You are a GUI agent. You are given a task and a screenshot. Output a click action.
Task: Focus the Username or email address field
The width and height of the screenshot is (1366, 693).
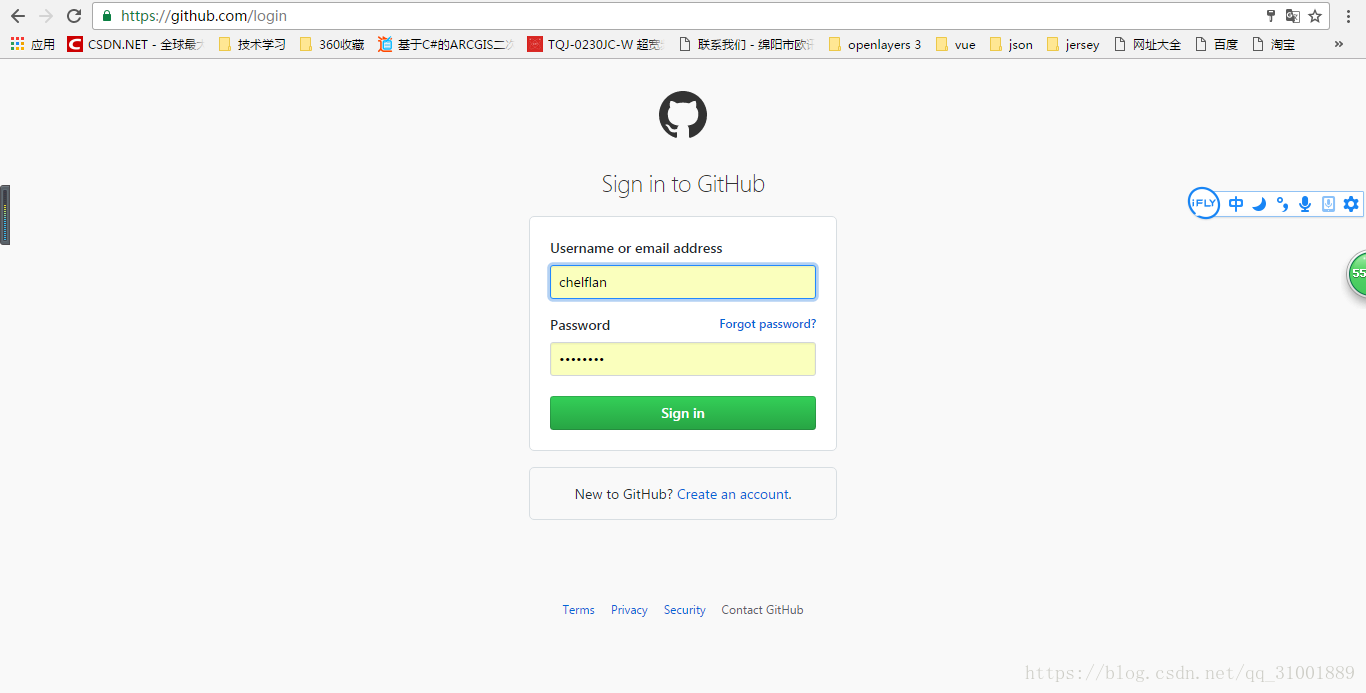[x=683, y=282]
